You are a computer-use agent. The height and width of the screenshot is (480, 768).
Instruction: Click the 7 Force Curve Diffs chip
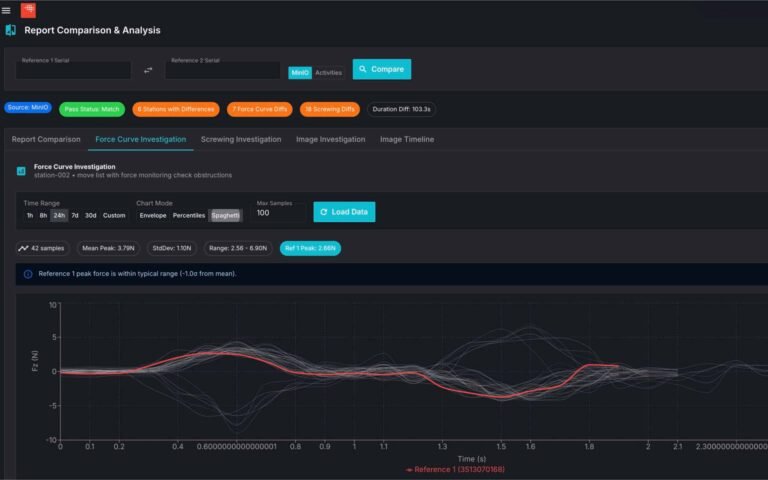pos(260,109)
